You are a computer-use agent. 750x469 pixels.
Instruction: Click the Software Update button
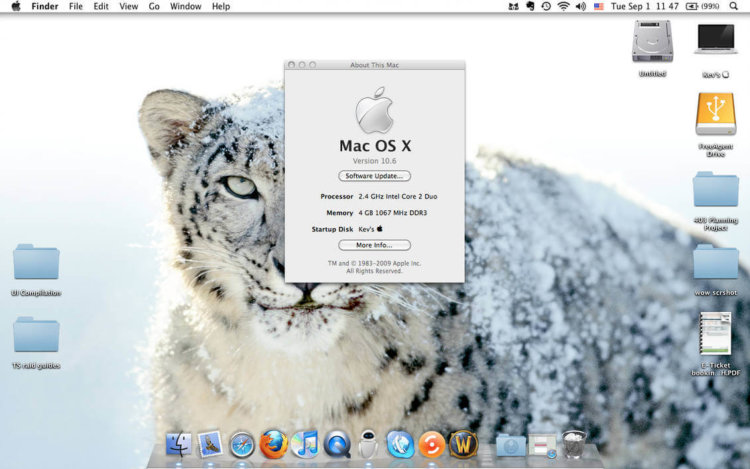(375, 176)
